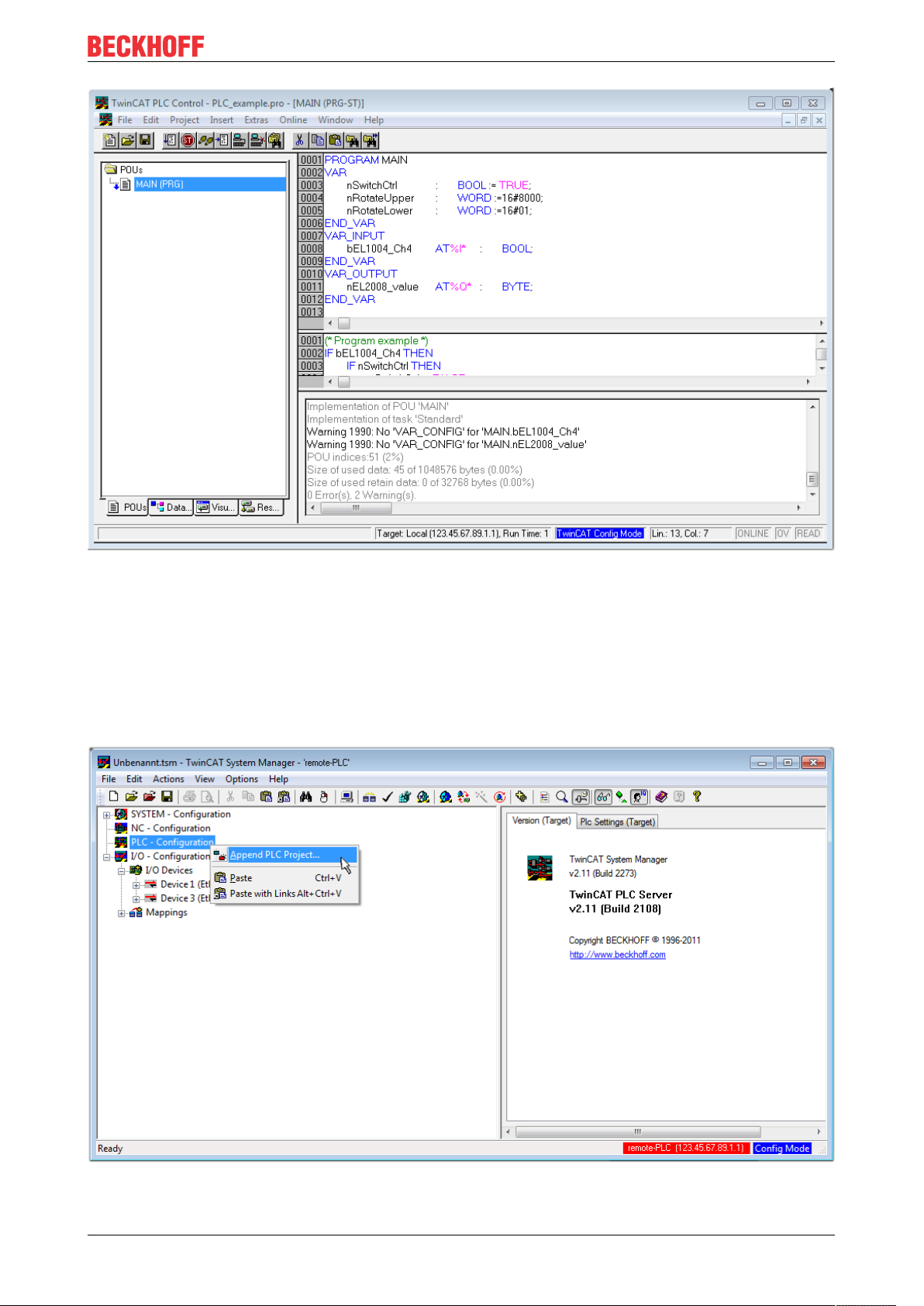This screenshot has height=1306, width=924.
Task: Switch to Plc Settings (Target) tab
Action: point(617,822)
